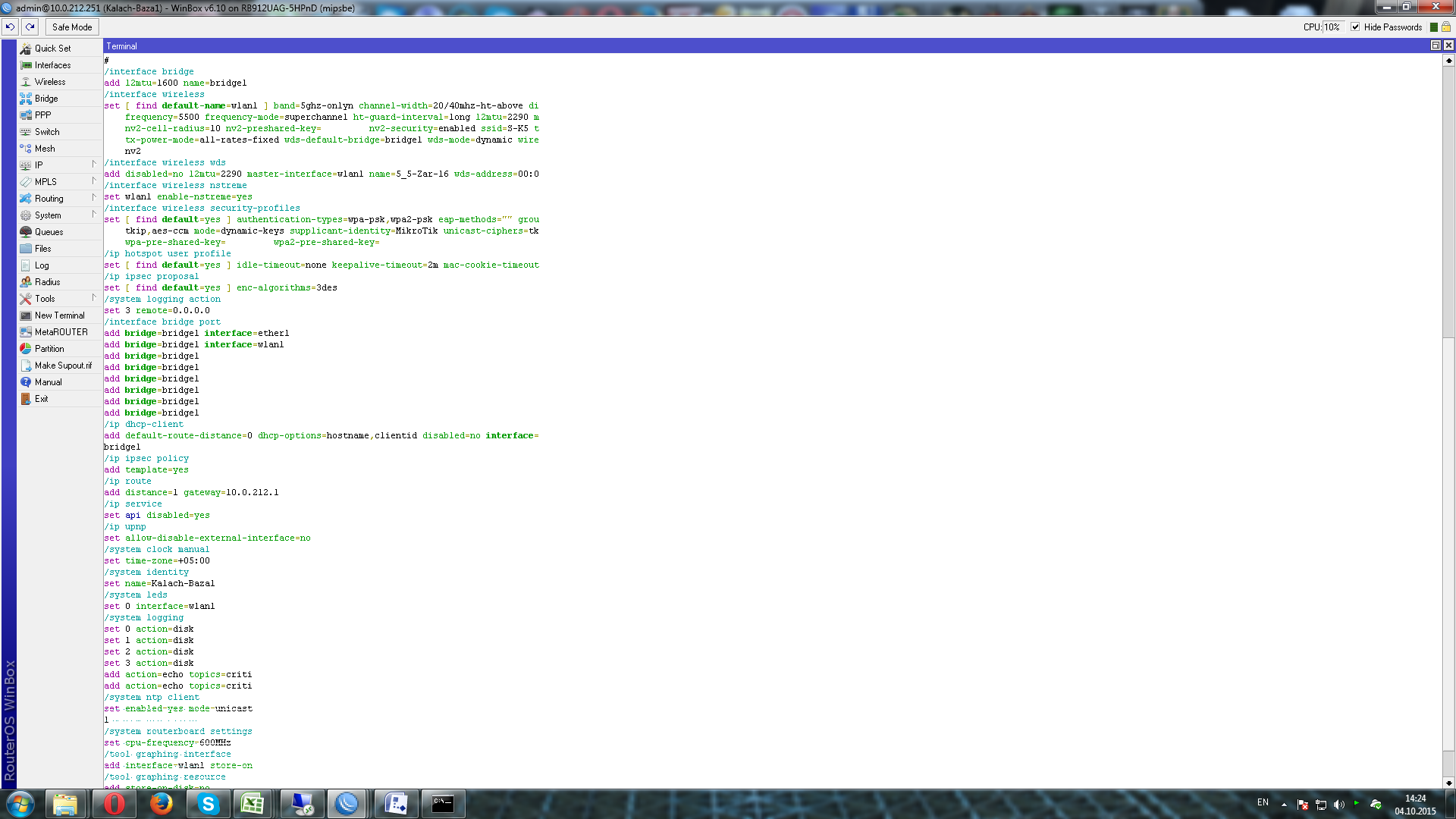Screen dimensions: 1456x819
Task: Toggle the Hide Passwords checkbox
Action: tap(1355, 27)
